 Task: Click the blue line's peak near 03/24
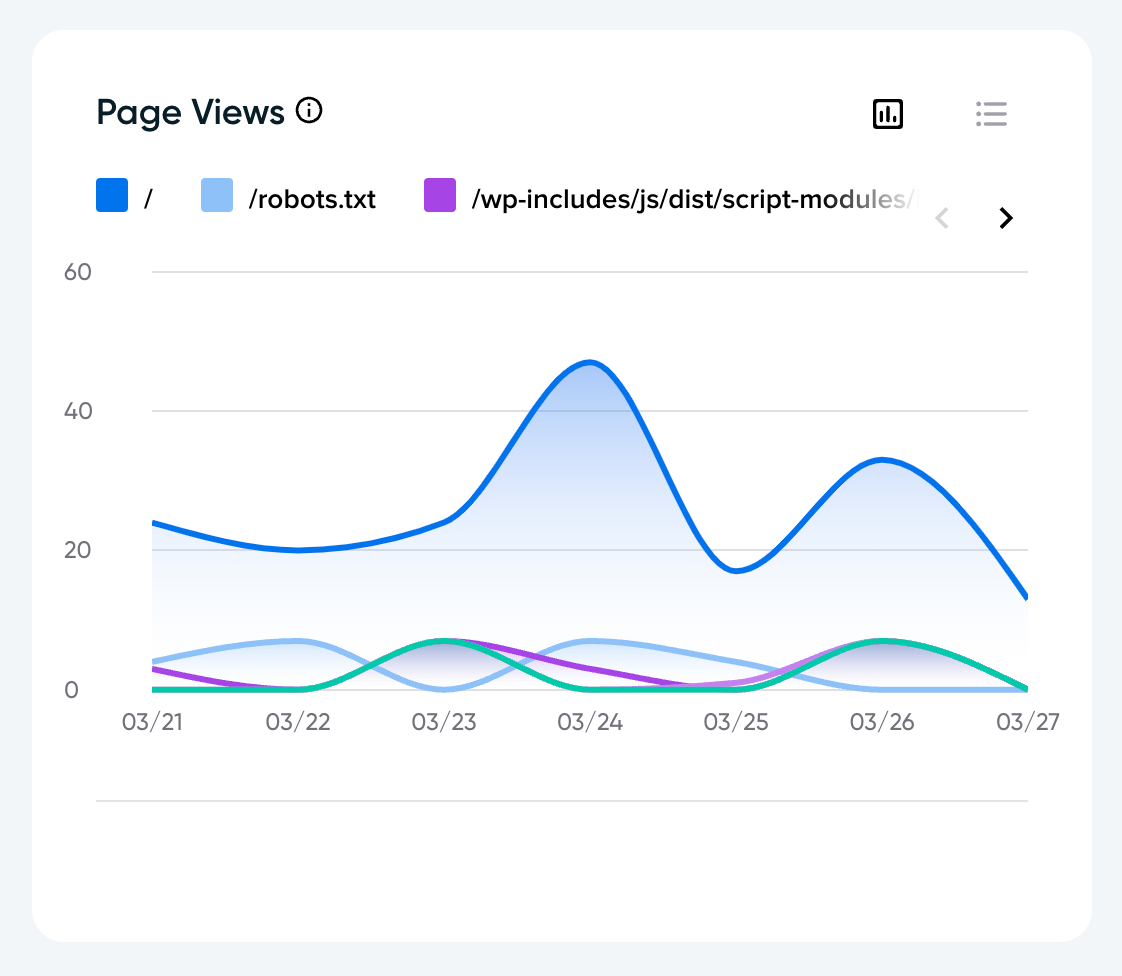[590, 362]
